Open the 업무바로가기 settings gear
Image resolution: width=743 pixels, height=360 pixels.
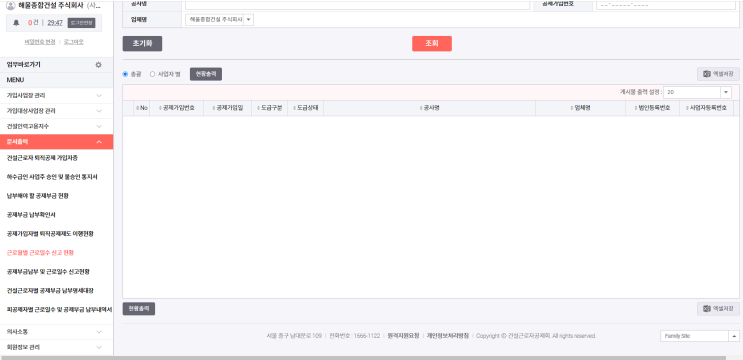pos(98,65)
